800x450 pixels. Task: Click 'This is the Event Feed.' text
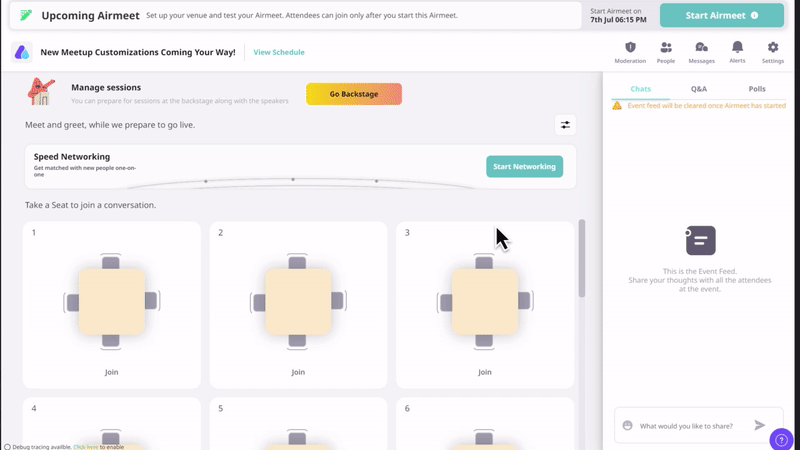click(699, 271)
